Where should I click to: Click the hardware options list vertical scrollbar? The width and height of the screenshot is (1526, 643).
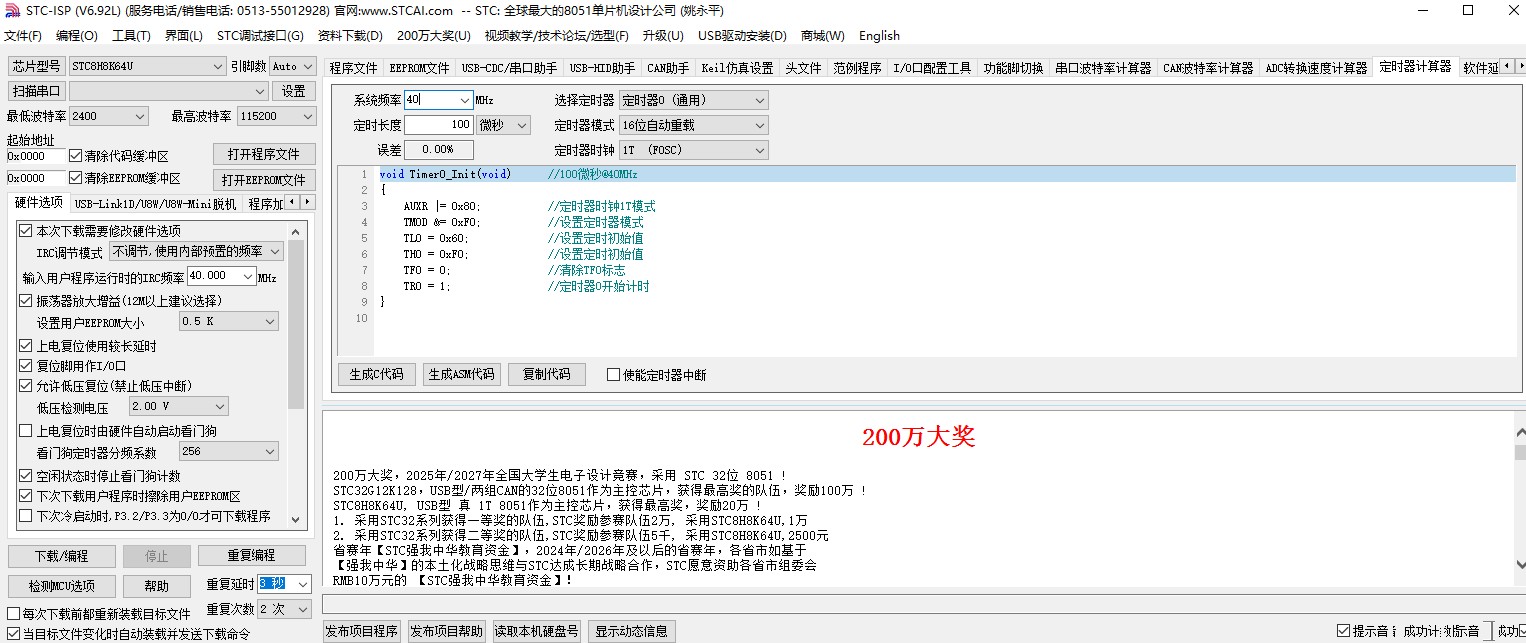click(296, 376)
